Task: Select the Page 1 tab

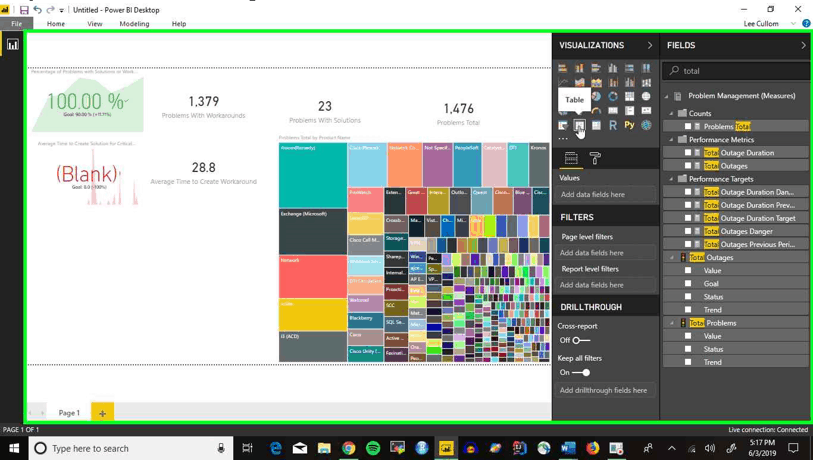Action: coord(69,413)
